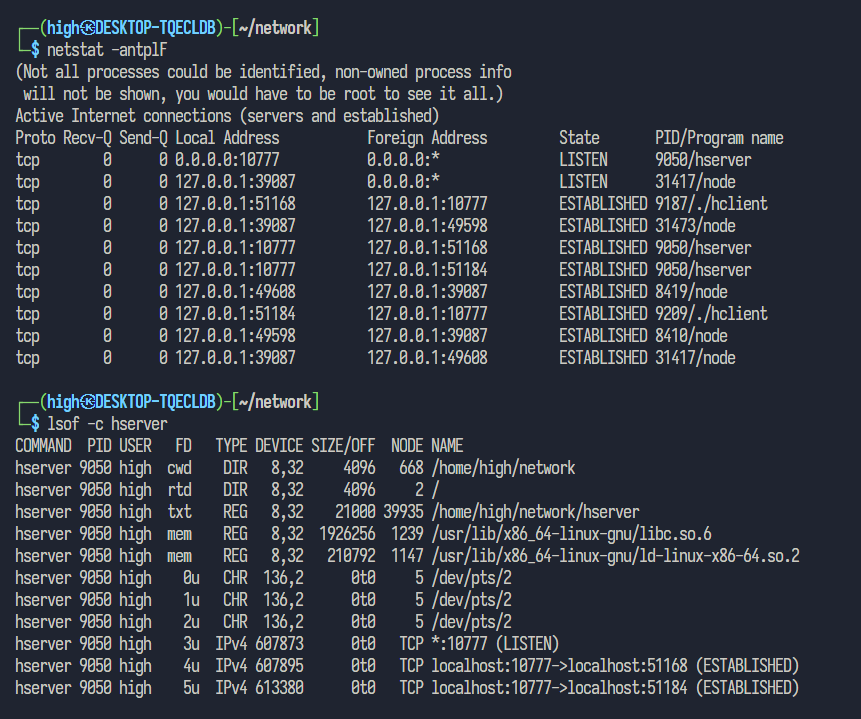
Task: Select the 9187/./hclient process entry
Action: (711, 204)
